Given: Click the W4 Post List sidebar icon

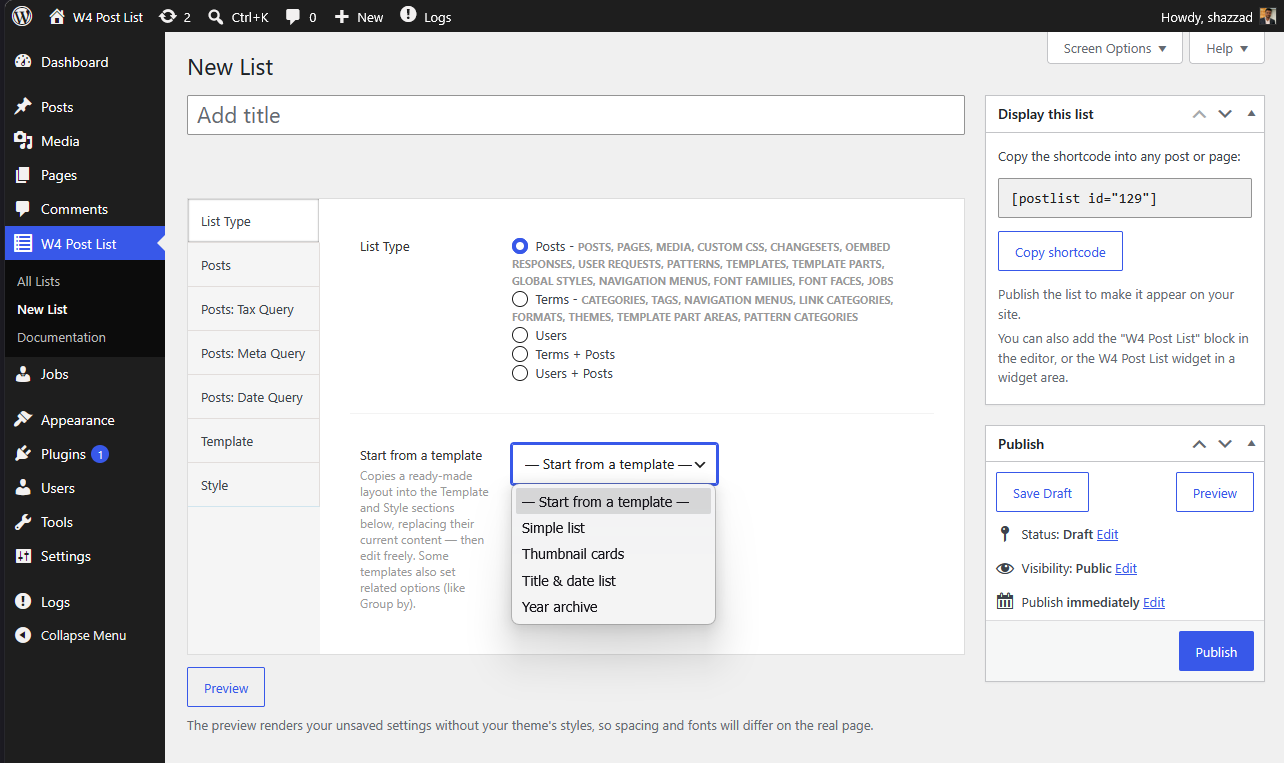Looking at the screenshot, I should point(23,244).
